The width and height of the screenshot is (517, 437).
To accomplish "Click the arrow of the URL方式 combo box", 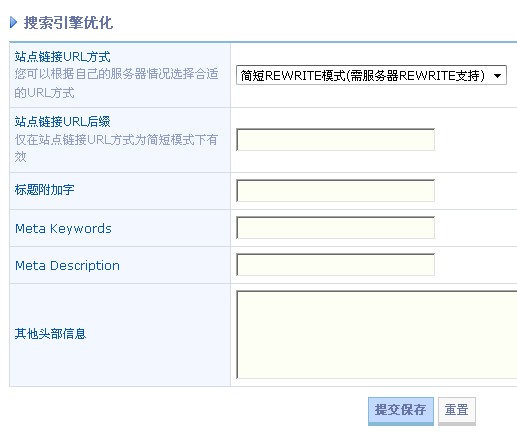I will [497, 76].
